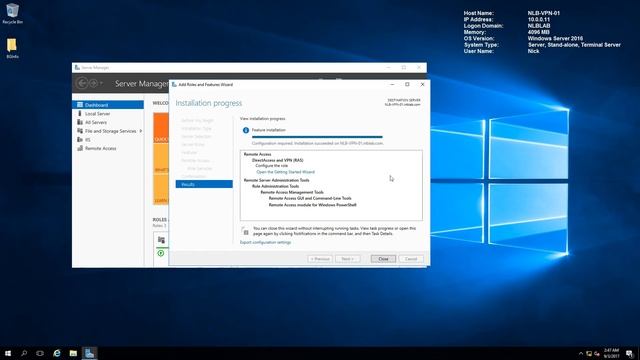
Task: Click the File and Storage Services icon
Action: pyautogui.click(x=80, y=131)
